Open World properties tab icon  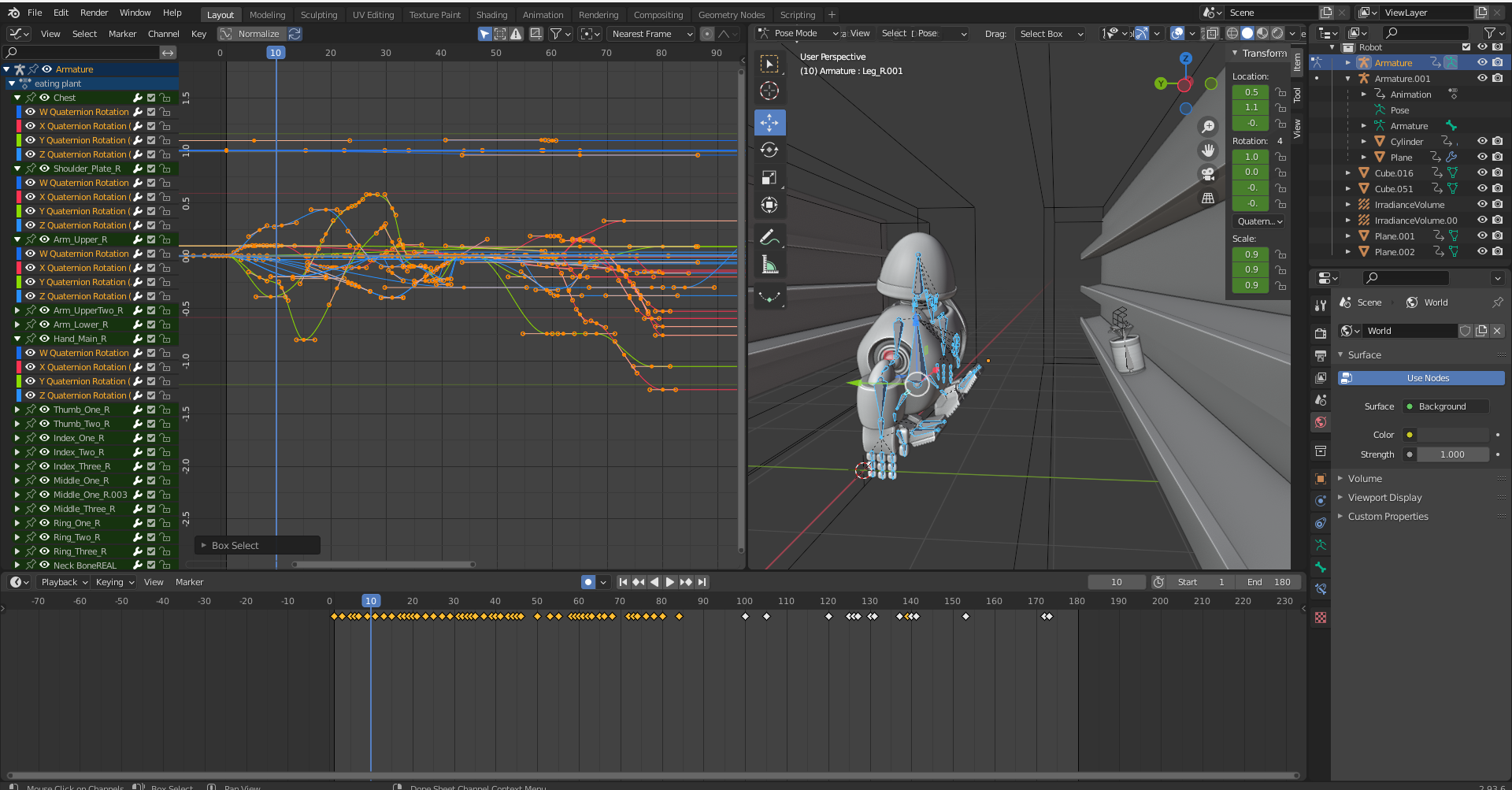[1321, 422]
